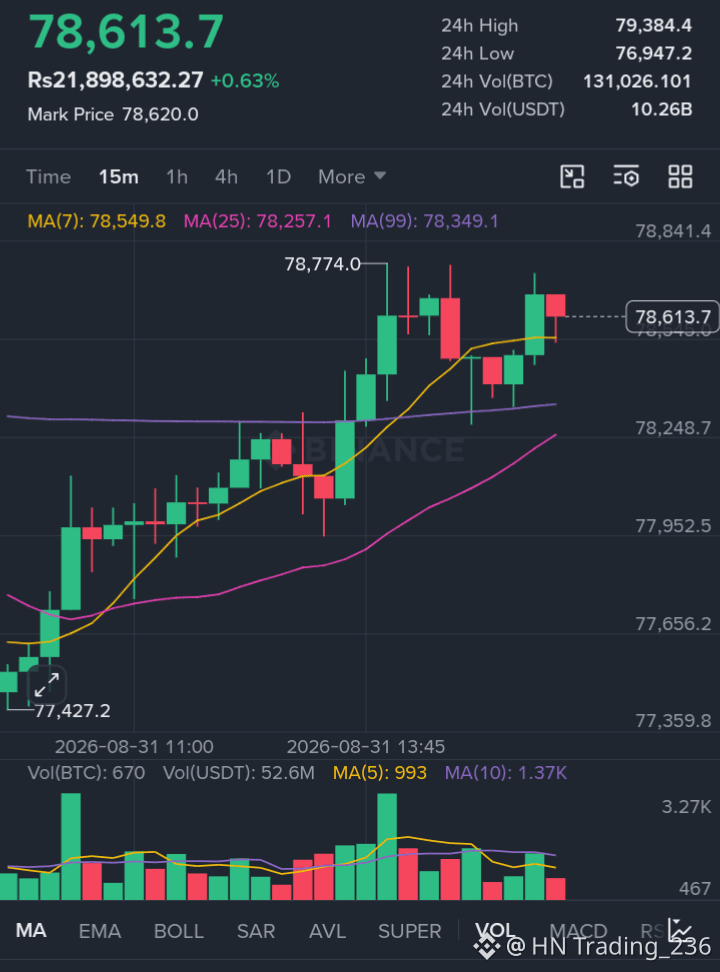The height and width of the screenshot is (972, 720).
Task: Open the grid layout icon
Action: (680, 177)
